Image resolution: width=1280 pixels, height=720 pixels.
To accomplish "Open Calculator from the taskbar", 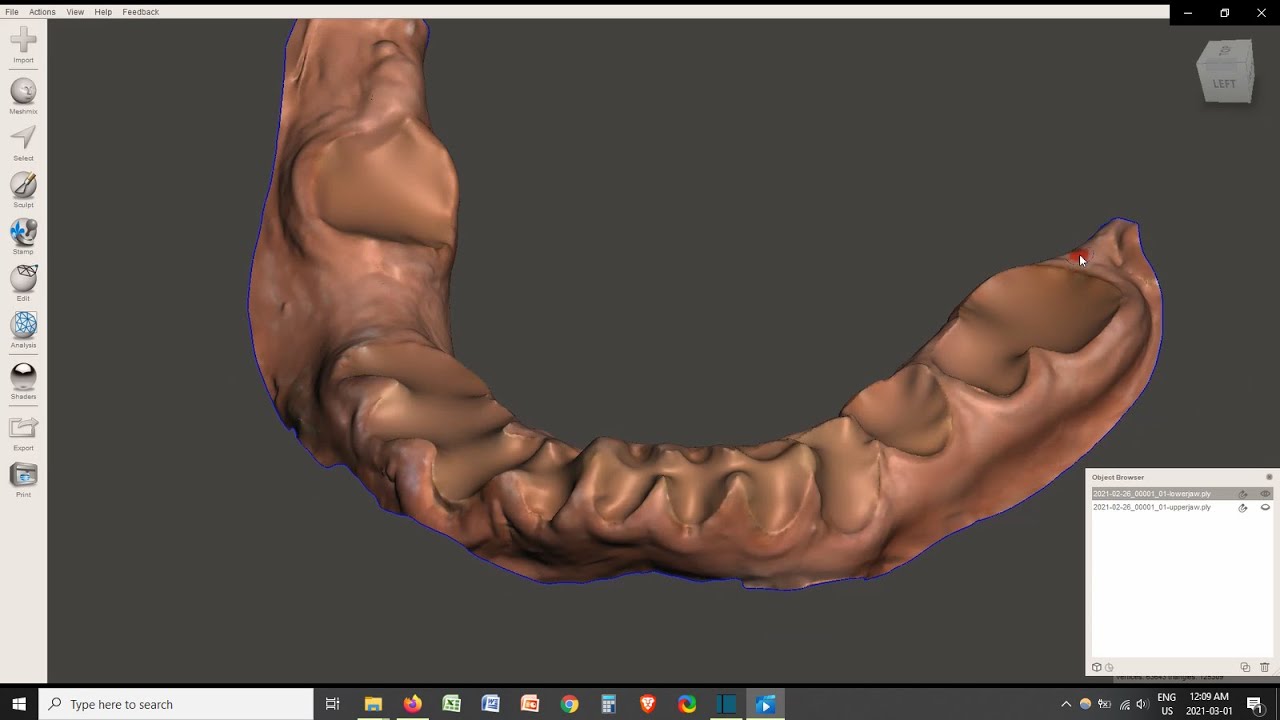I will (x=608, y=704).
